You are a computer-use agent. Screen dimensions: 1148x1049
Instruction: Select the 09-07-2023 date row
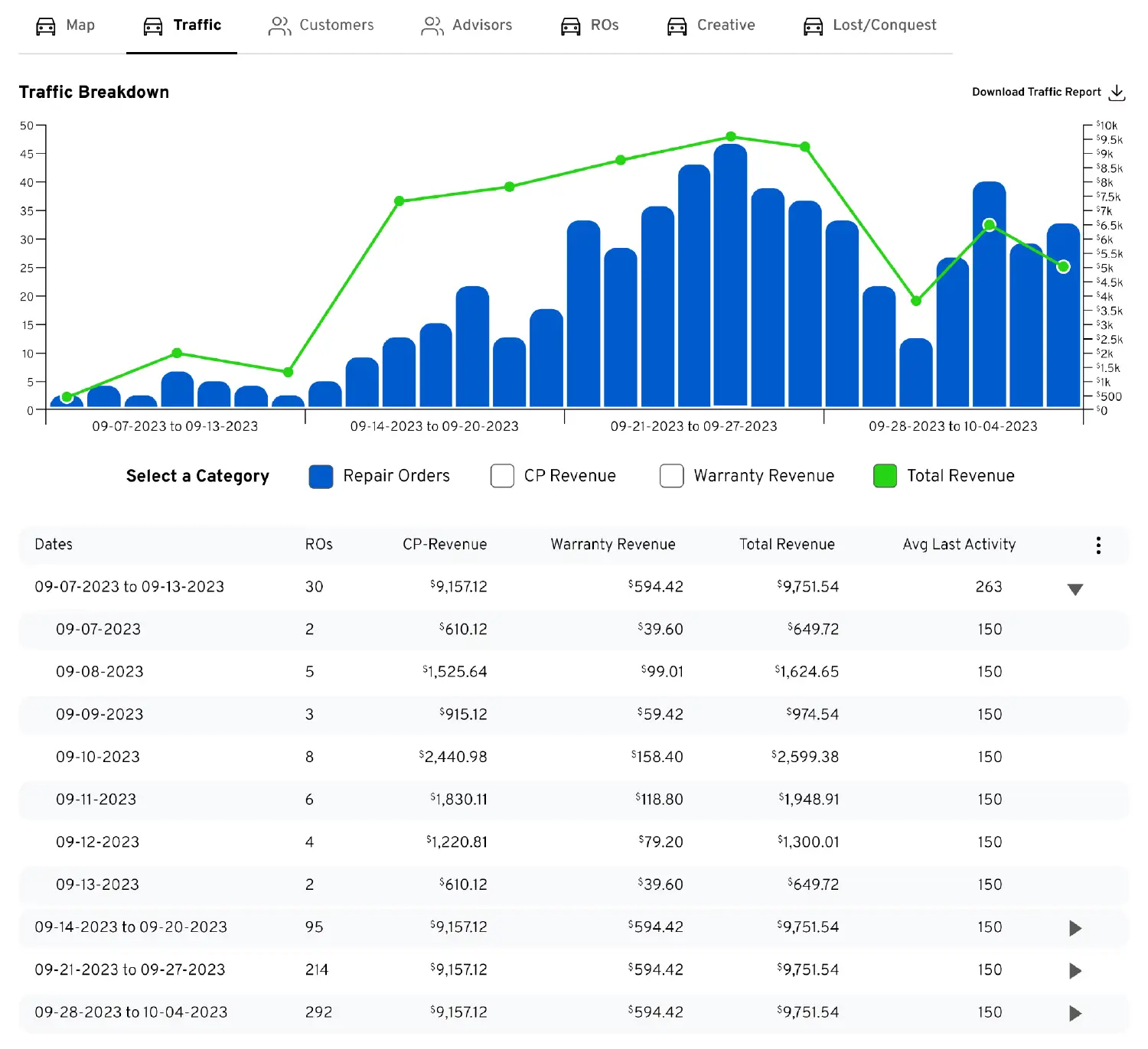point(574,630)
